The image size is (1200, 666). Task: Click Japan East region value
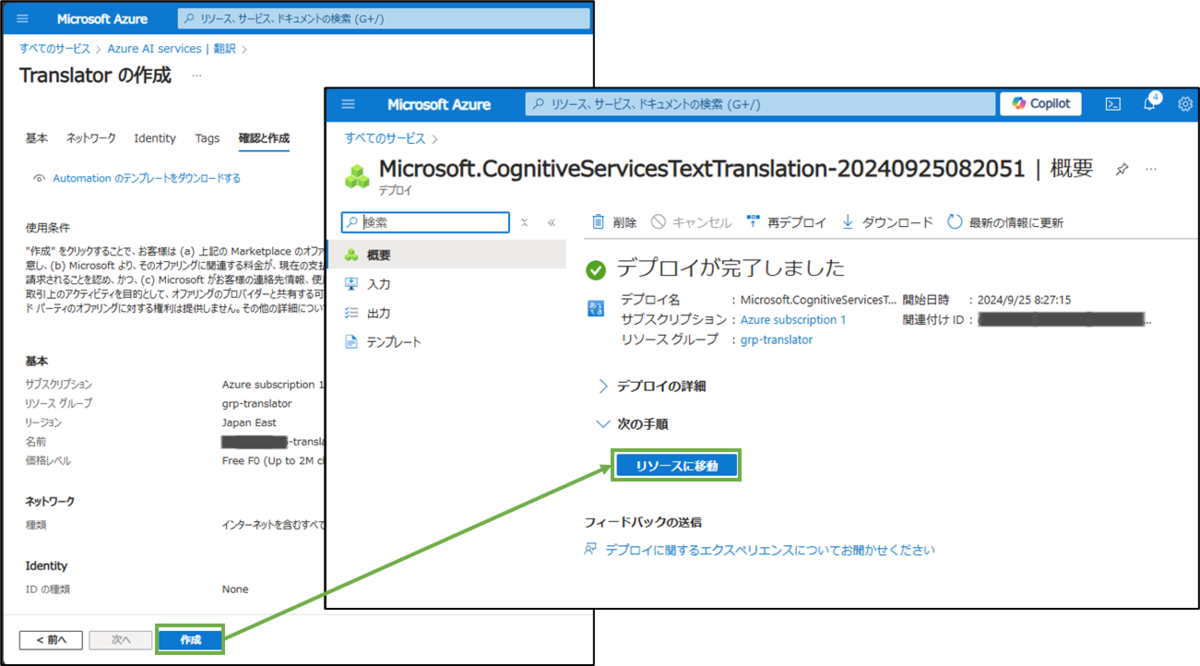click(x=249, y=422)
